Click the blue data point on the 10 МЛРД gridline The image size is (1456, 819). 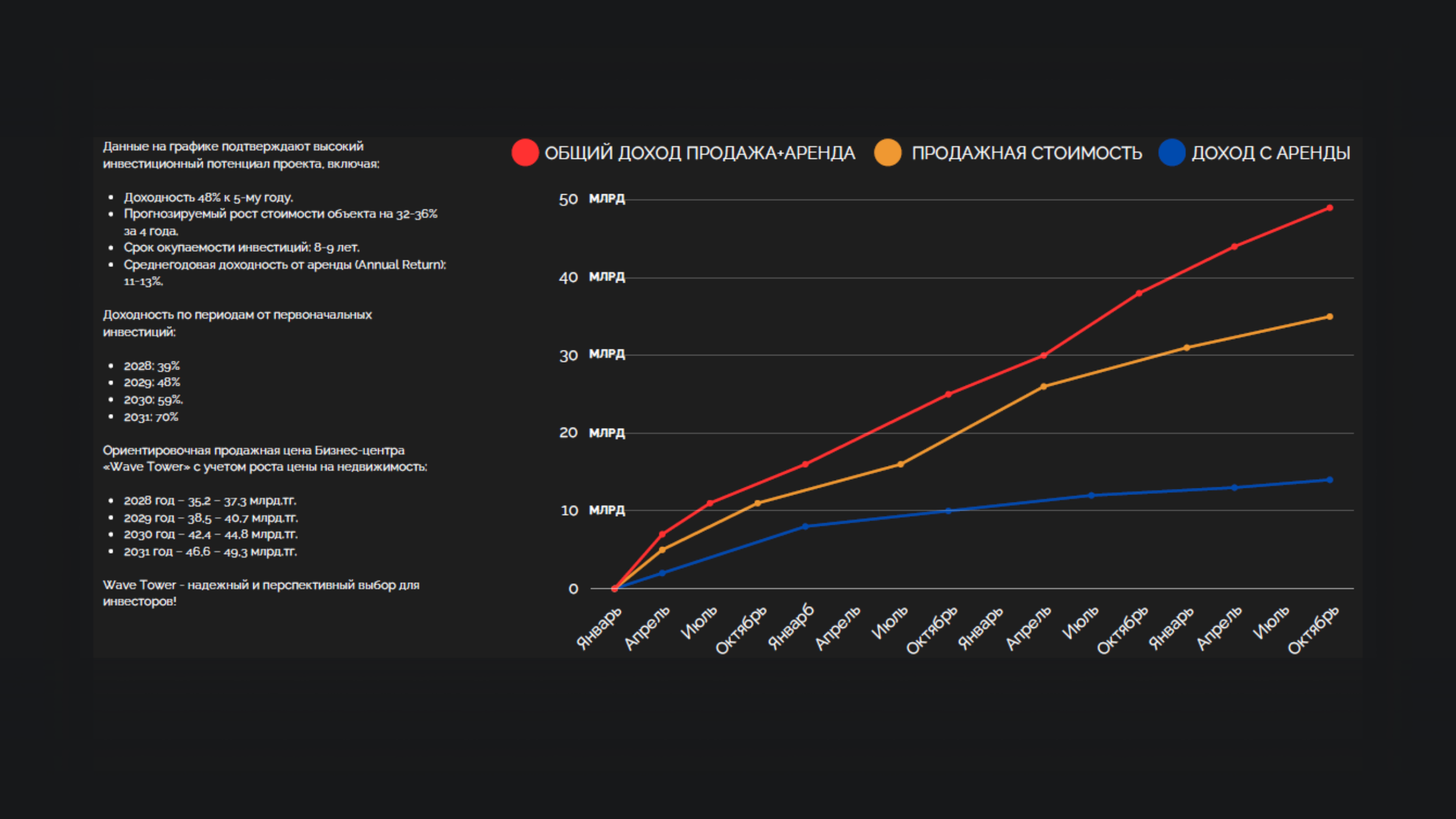point(948,511)
